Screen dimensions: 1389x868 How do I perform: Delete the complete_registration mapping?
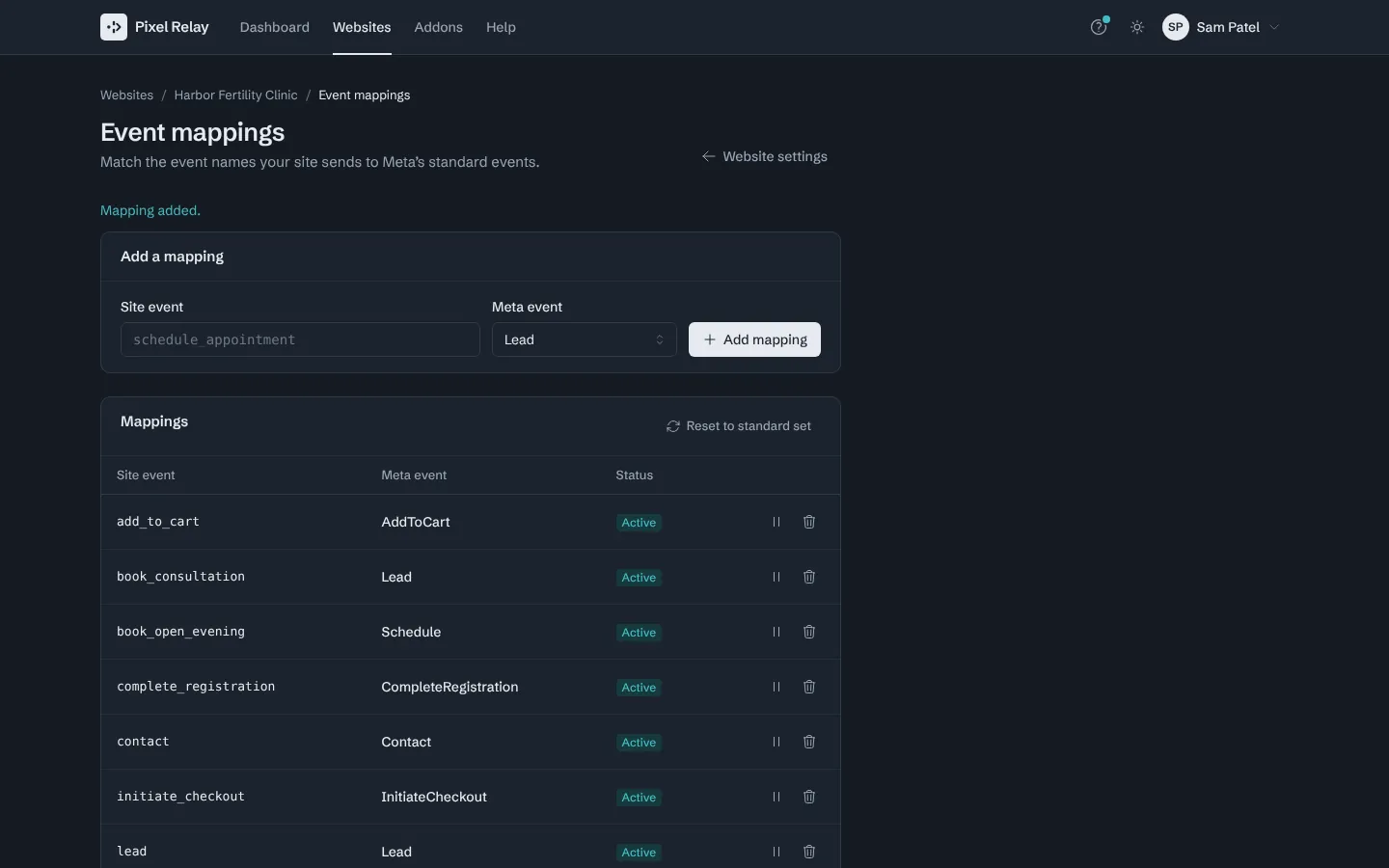pyautogui.click(x=809, y=687)
